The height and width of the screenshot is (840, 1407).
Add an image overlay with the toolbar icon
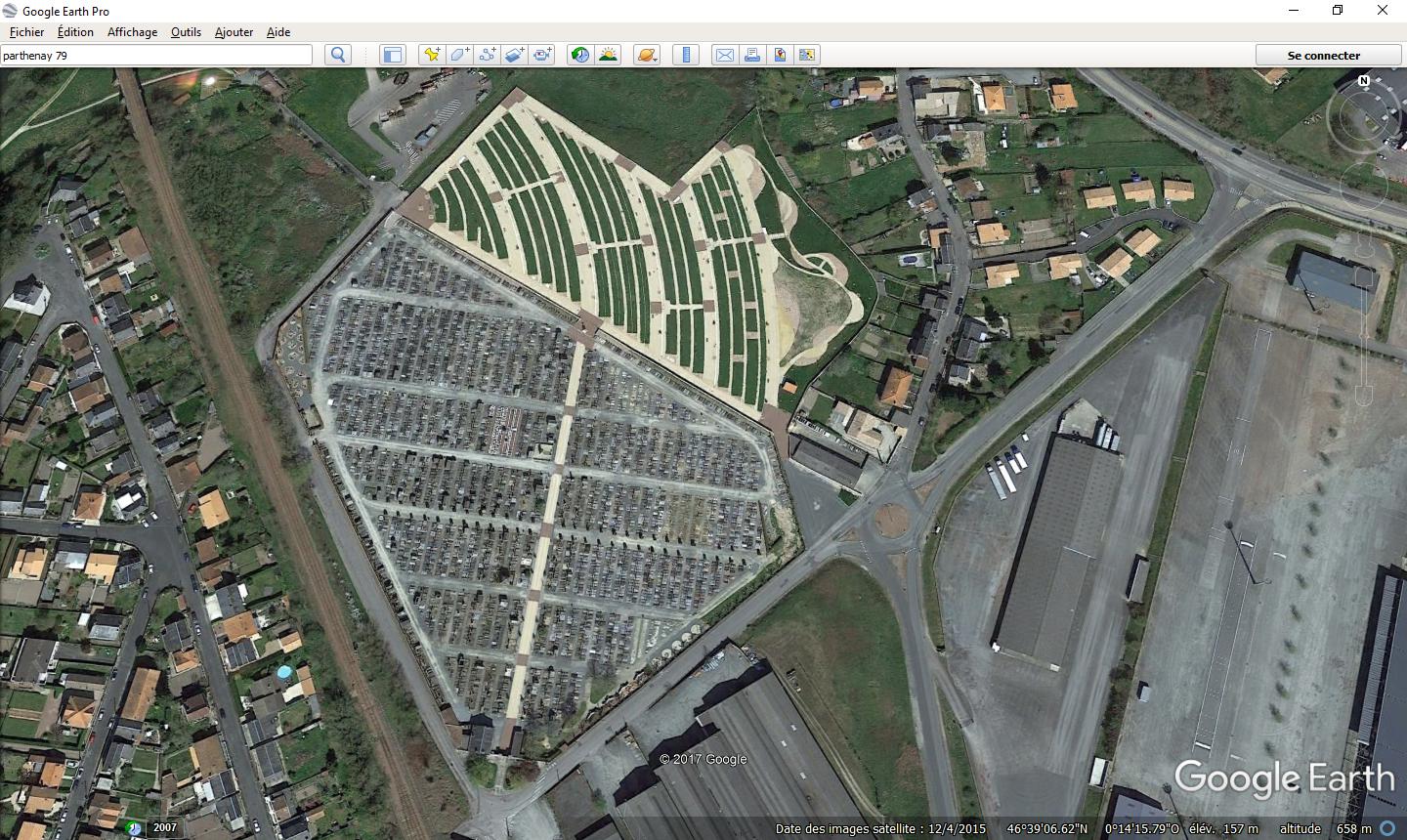[x=514, y=55]
